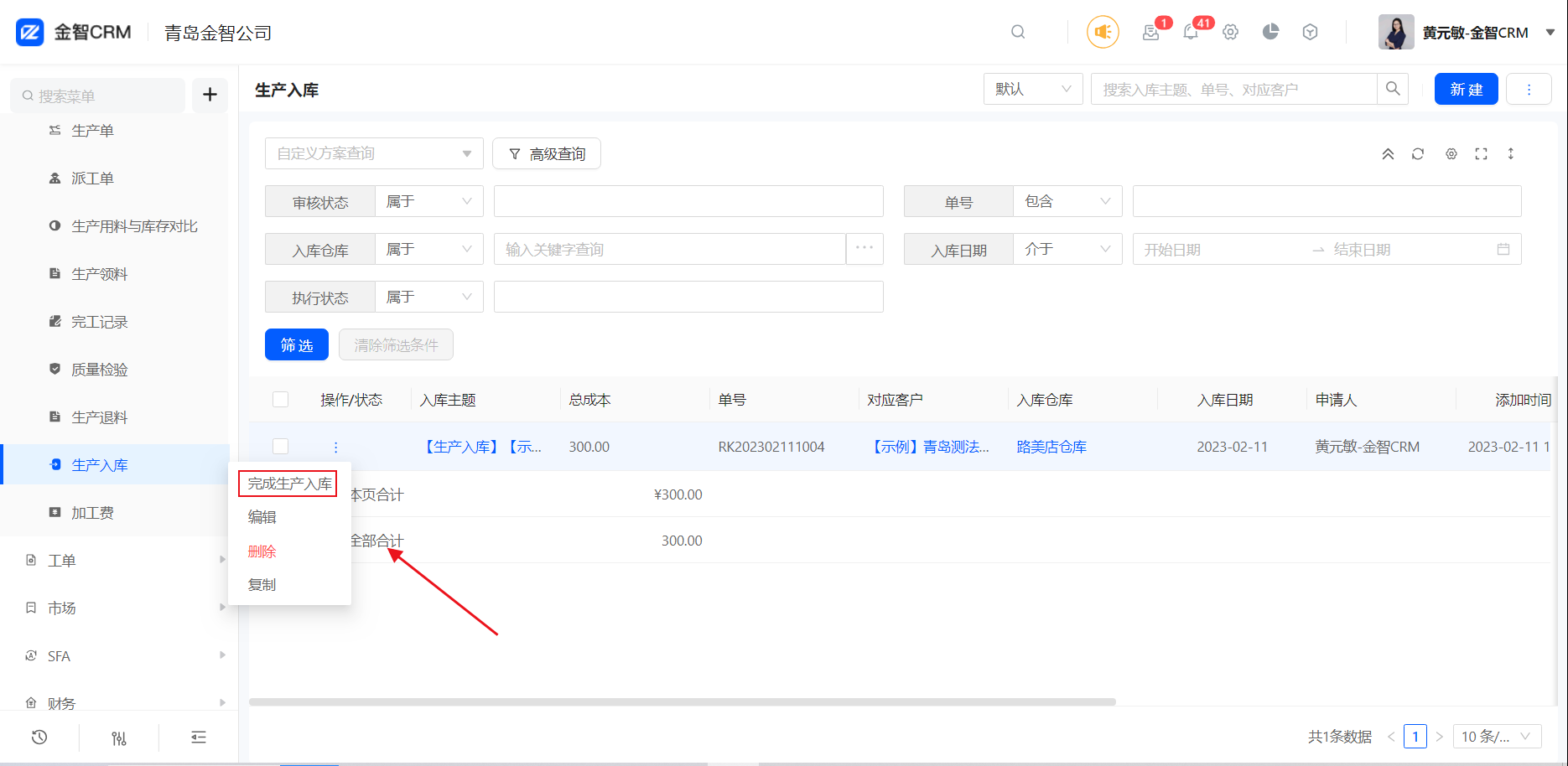Click the cube module icon in header

[1310, 32]
